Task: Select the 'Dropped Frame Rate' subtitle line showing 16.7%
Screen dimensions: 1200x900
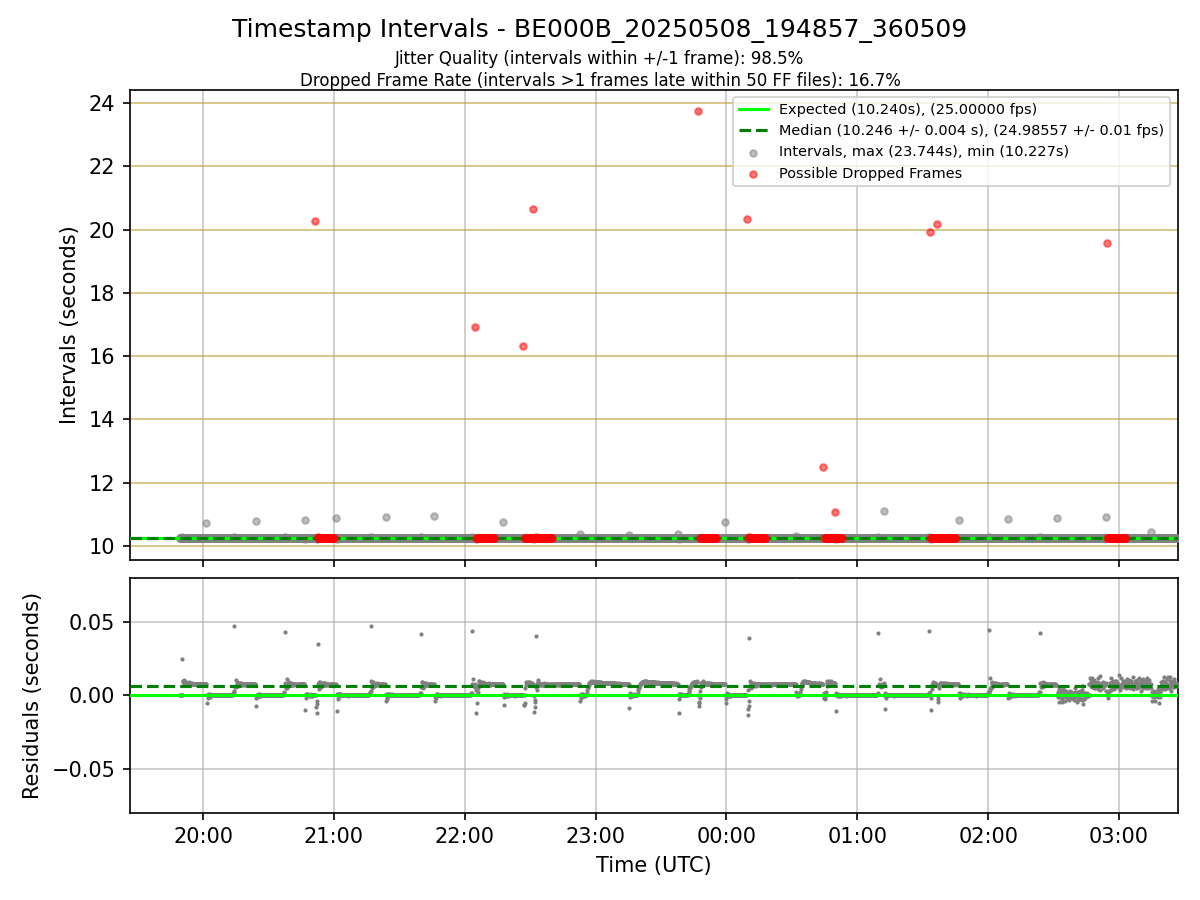Action: click(599, 80)
